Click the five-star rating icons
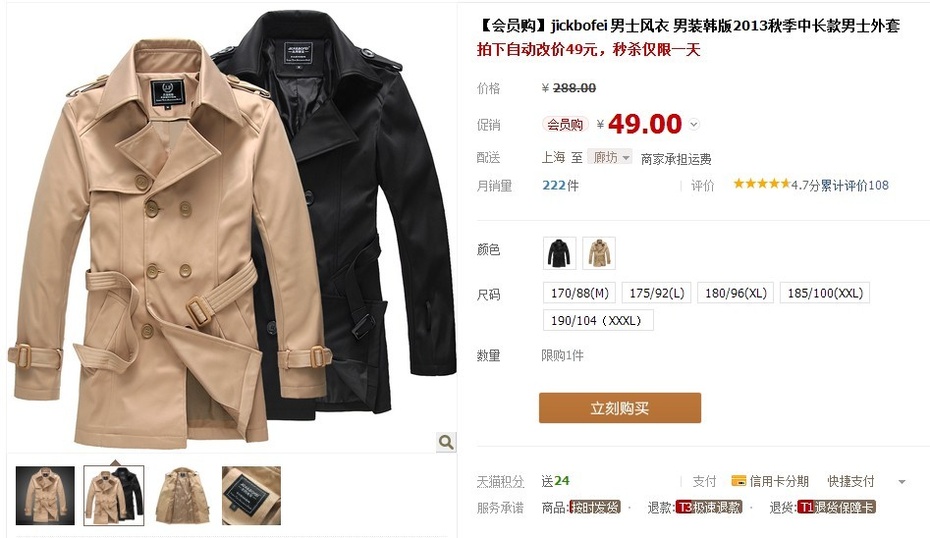930x538 pixels. (x=762, y=184)
